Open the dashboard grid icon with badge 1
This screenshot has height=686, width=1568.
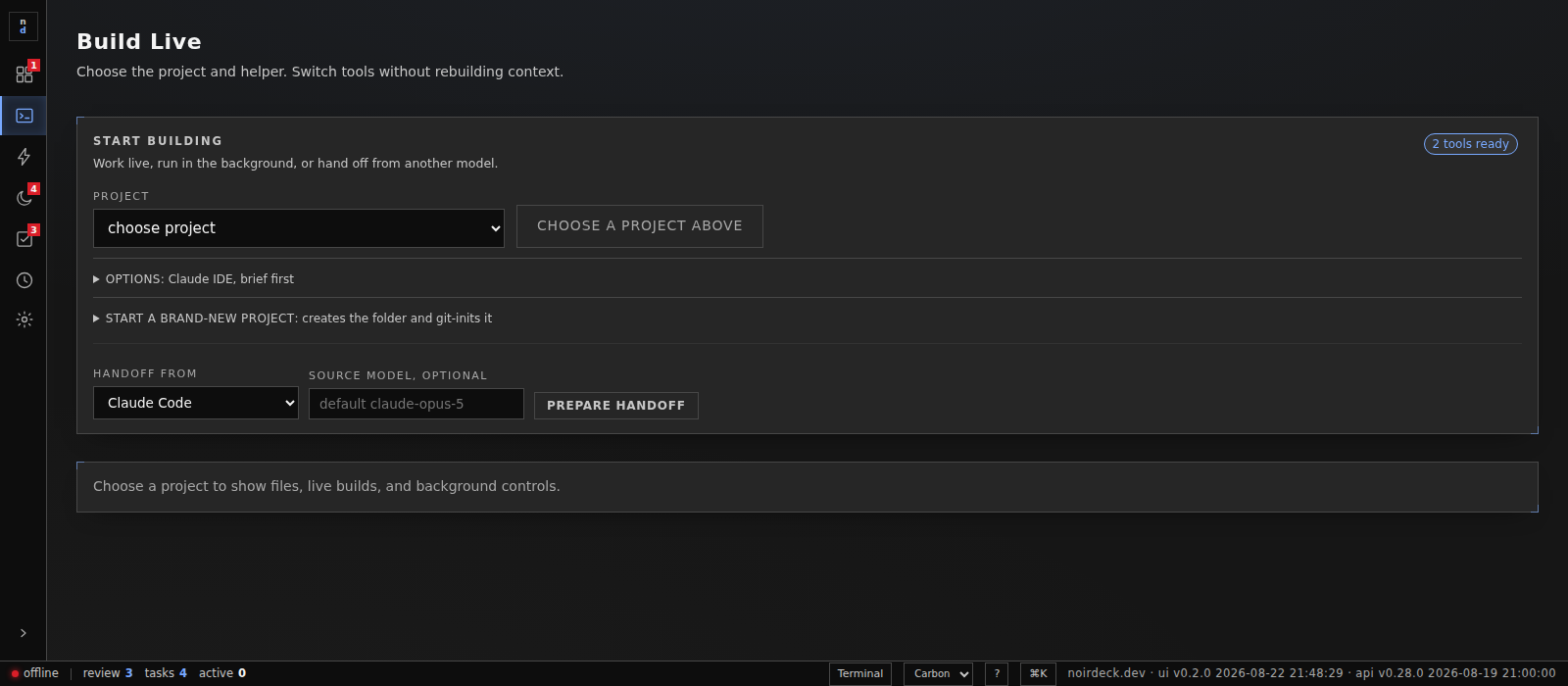[24, 74]
